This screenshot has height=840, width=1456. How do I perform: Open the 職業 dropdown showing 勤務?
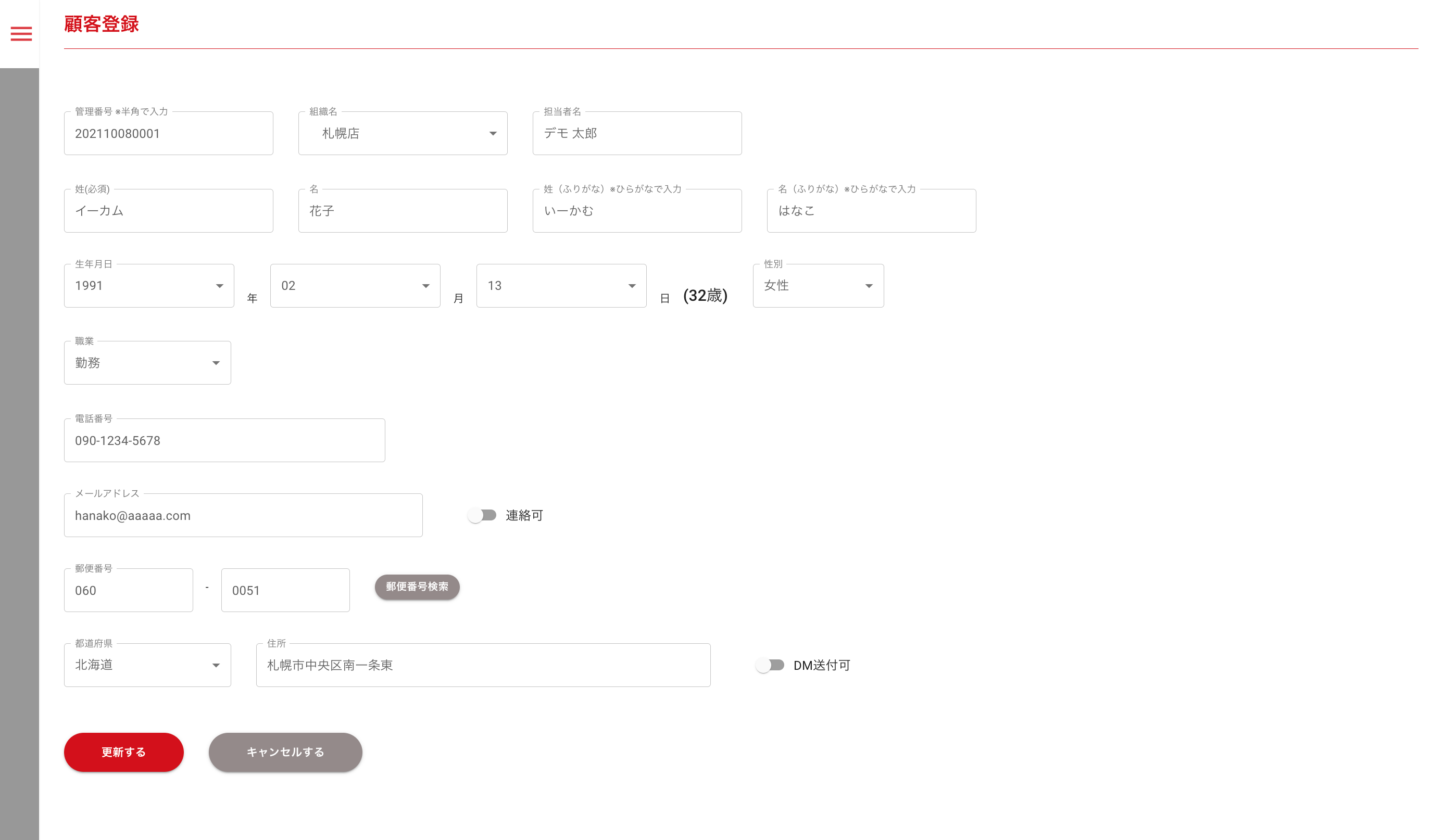(x=147, y=363)
